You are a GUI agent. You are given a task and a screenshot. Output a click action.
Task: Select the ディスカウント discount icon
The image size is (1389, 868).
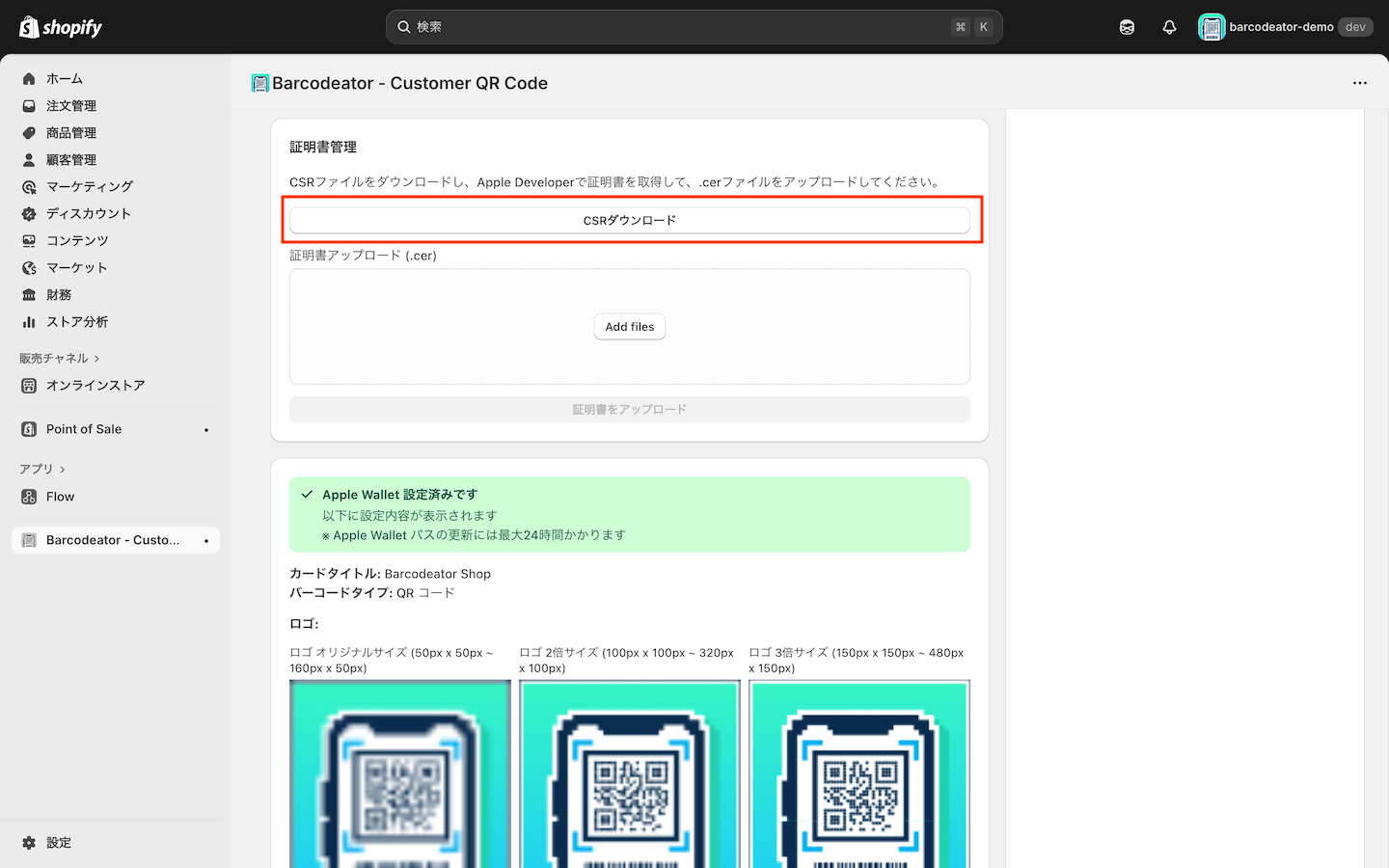pyautogui.click(x=28, y=213)
